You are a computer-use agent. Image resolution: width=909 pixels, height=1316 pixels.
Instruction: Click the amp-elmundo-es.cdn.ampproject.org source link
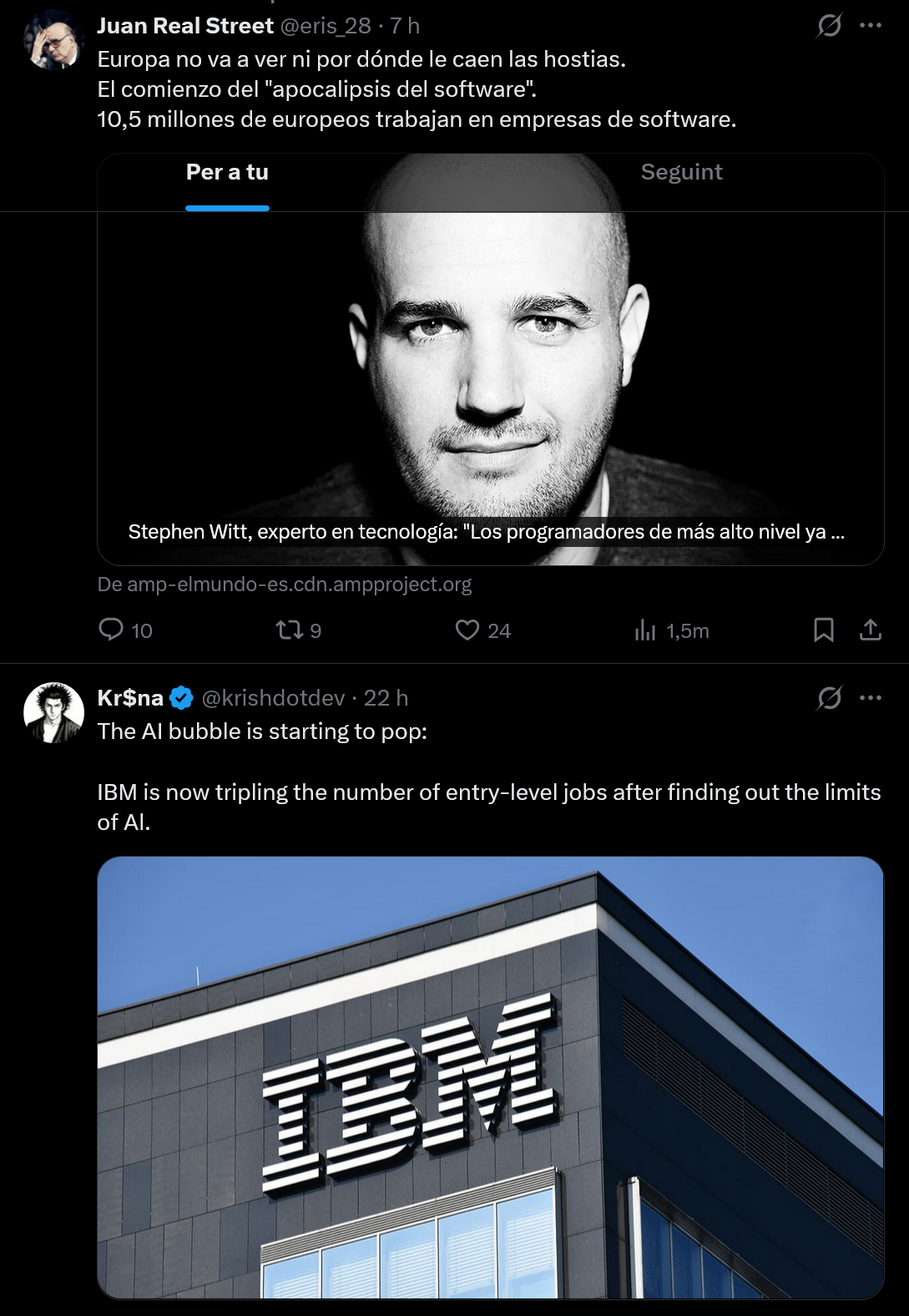coord(285,585)
